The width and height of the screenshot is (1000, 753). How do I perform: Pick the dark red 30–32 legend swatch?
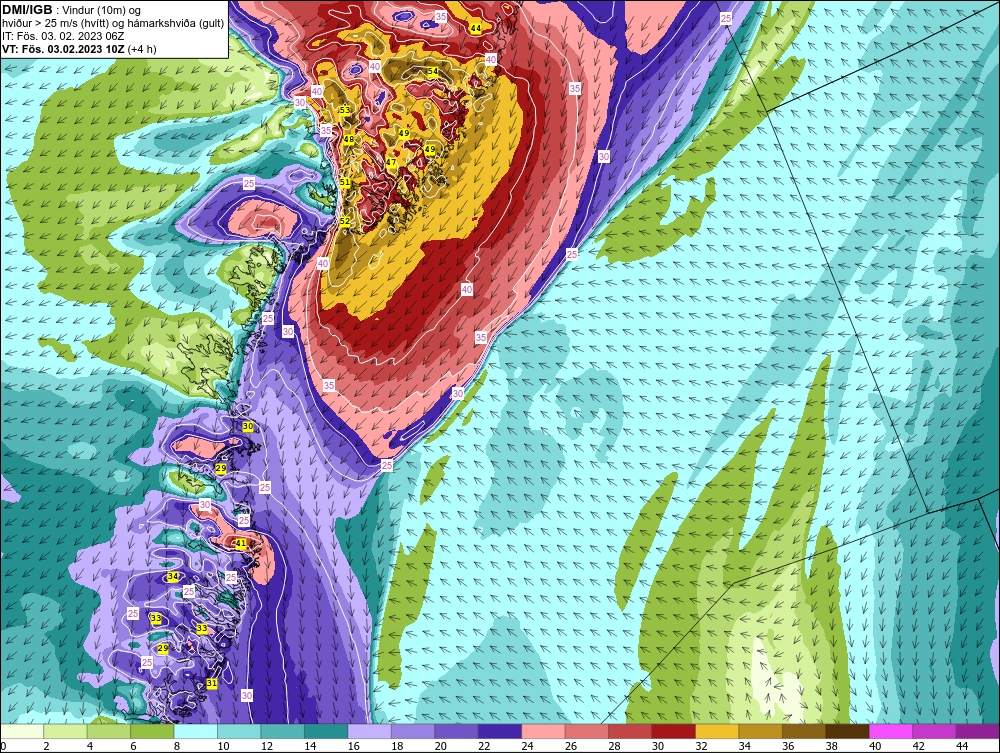point(673,731)
